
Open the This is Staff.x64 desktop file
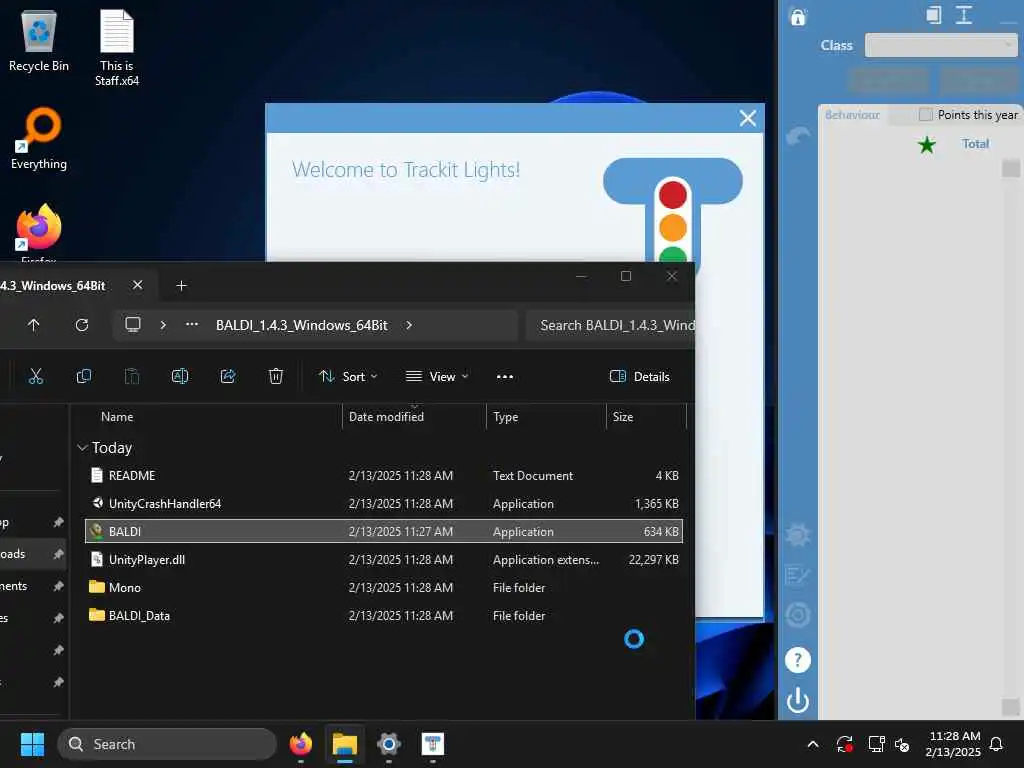tap(116, 48)
